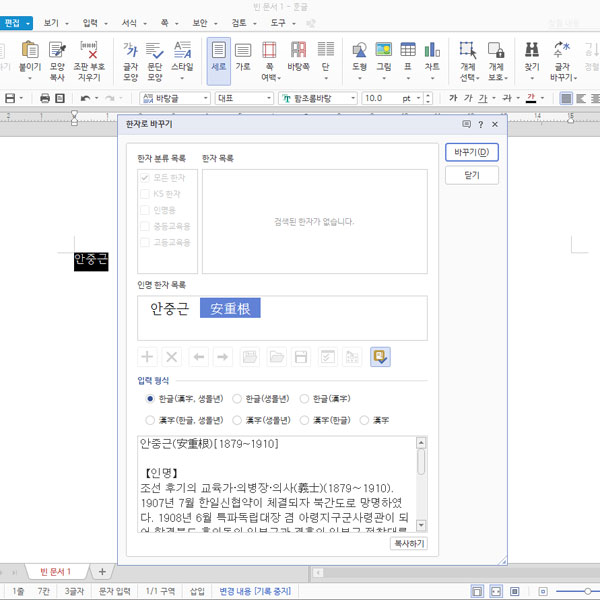
Task: Click the print icon in the toolbar
Action: click(x=45, y=98)
